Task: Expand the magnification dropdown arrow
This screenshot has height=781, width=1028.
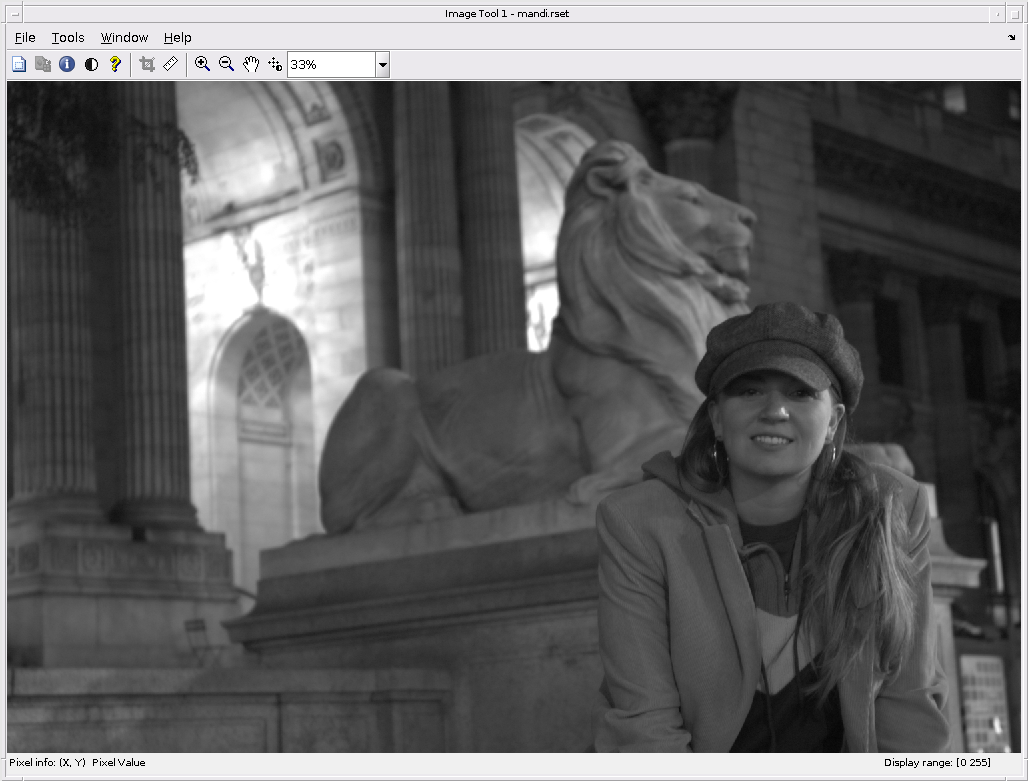Action: tap(383, 65)
